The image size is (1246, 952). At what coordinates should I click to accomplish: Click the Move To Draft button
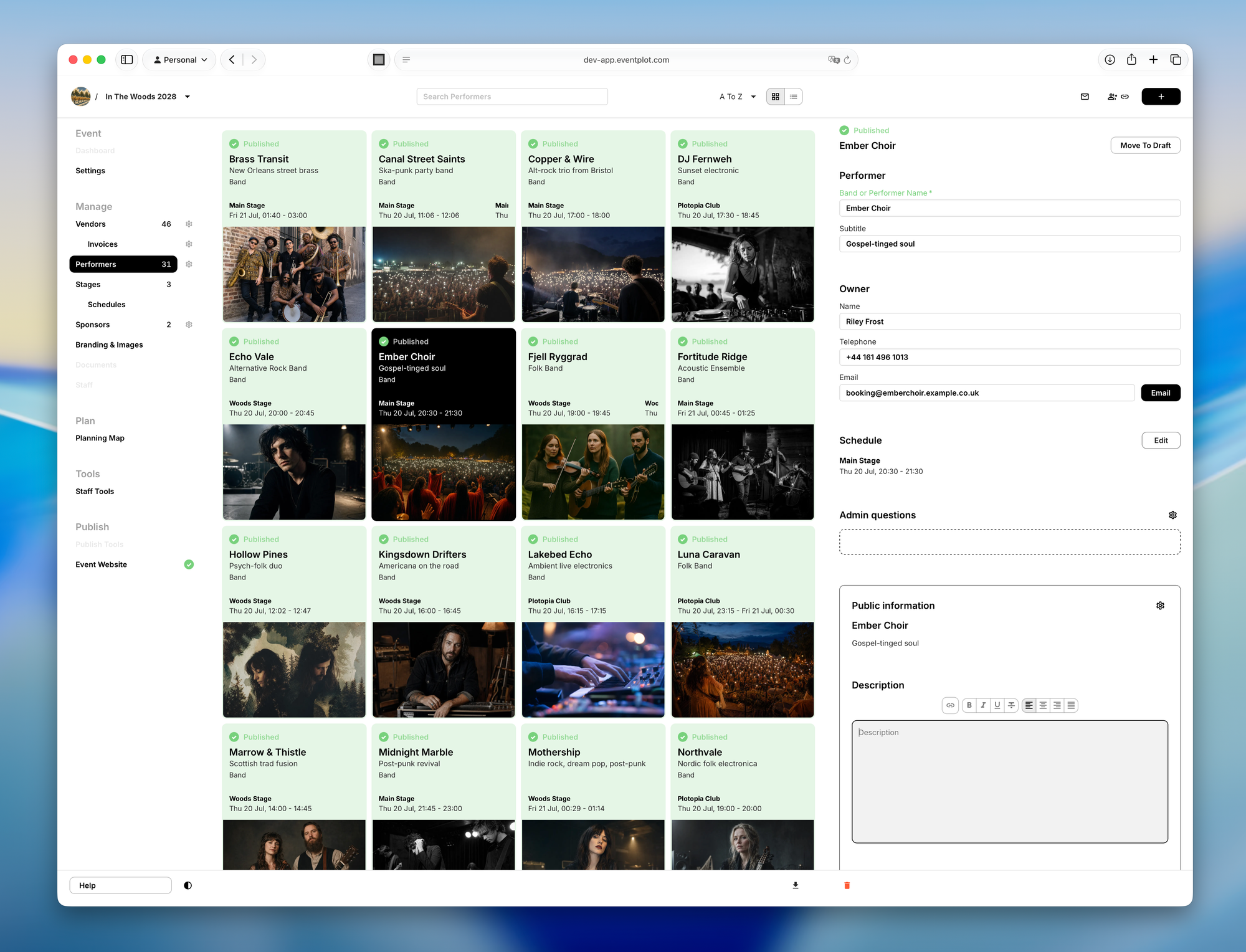click(1145, 146)
